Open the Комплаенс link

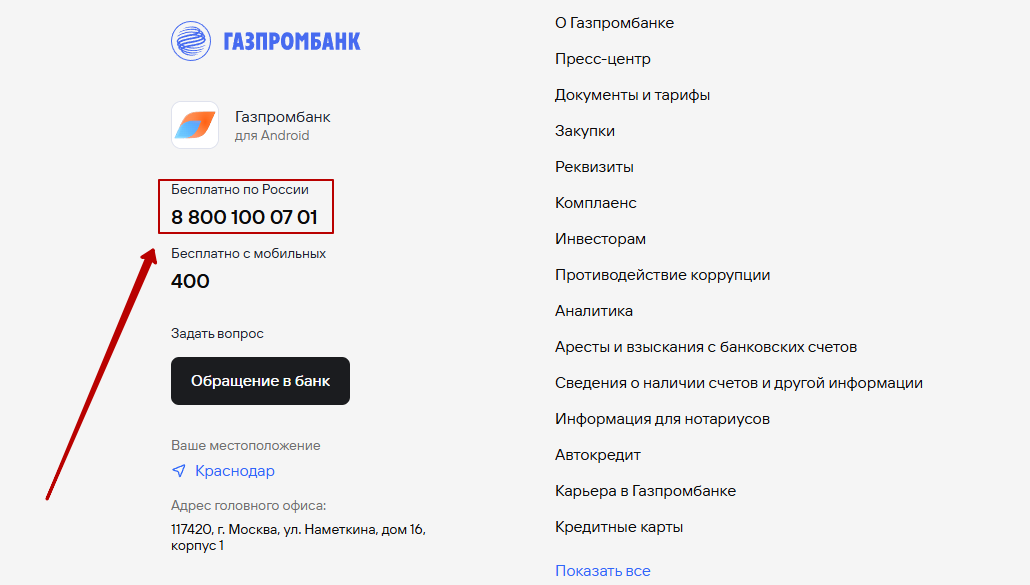coord(596,203)
